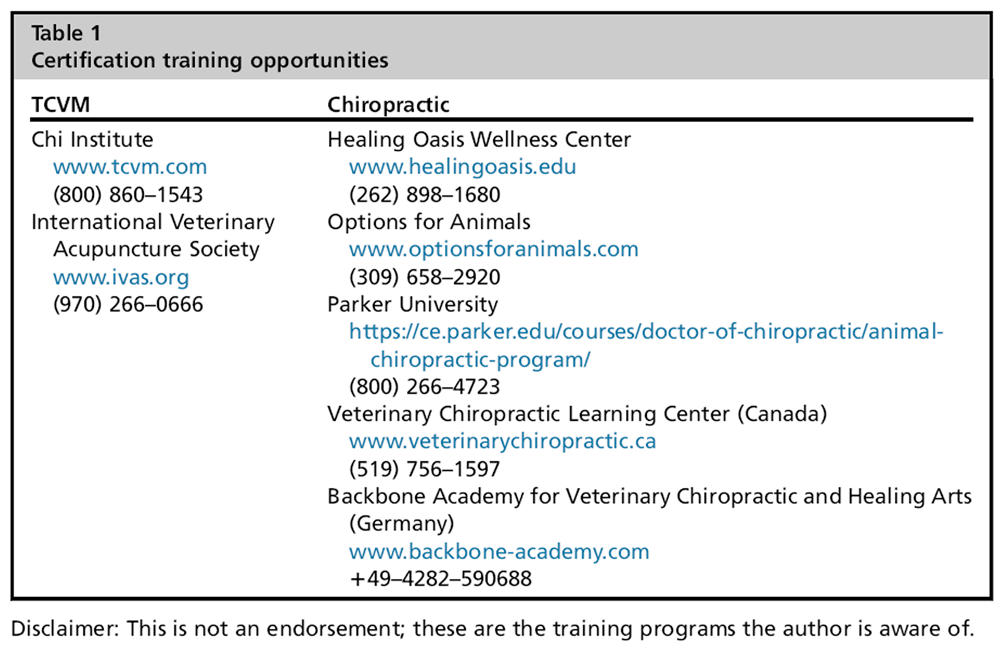Click the Chi Institute entry name
1000x648 pixels.
[92, 140]
